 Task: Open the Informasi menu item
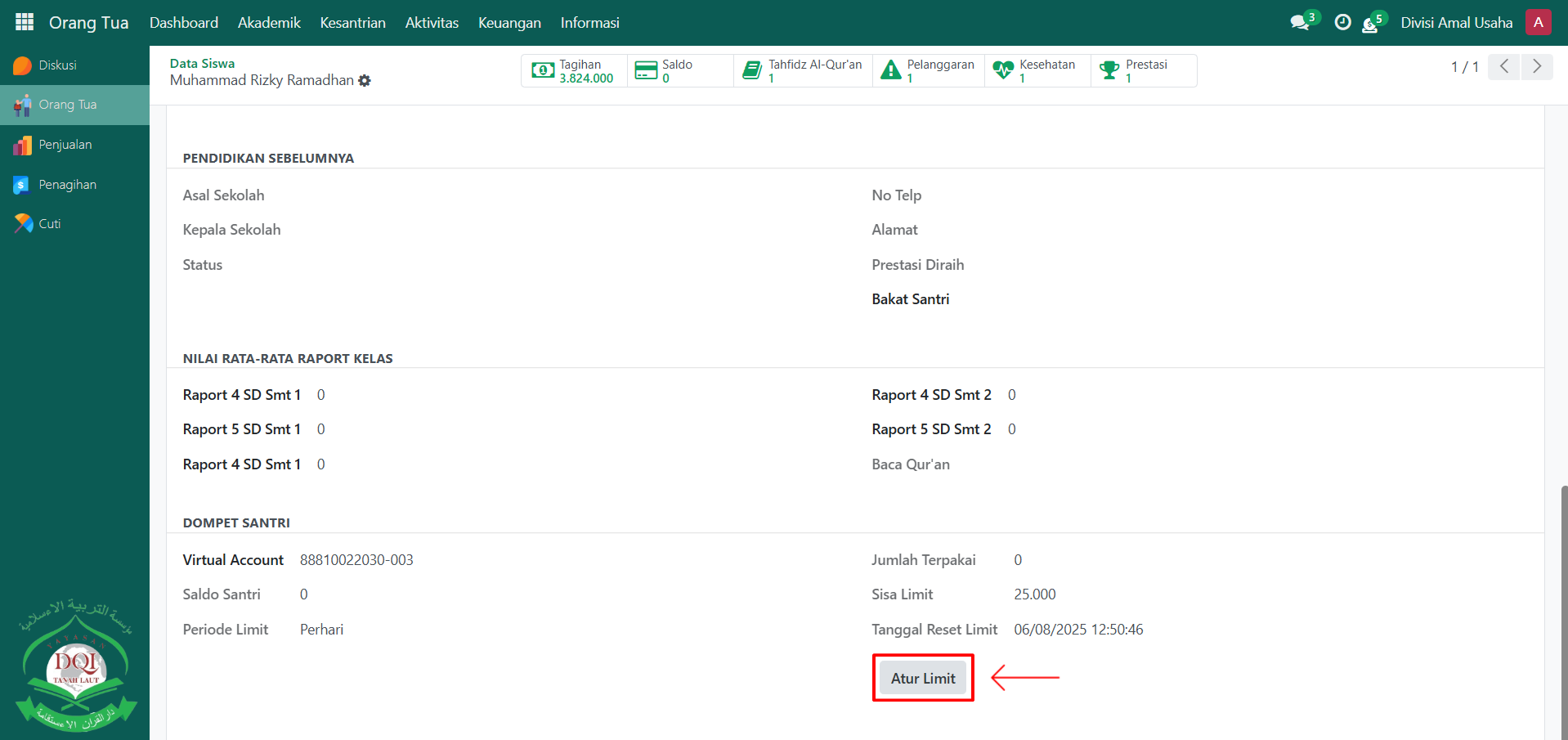coord(589,23)
